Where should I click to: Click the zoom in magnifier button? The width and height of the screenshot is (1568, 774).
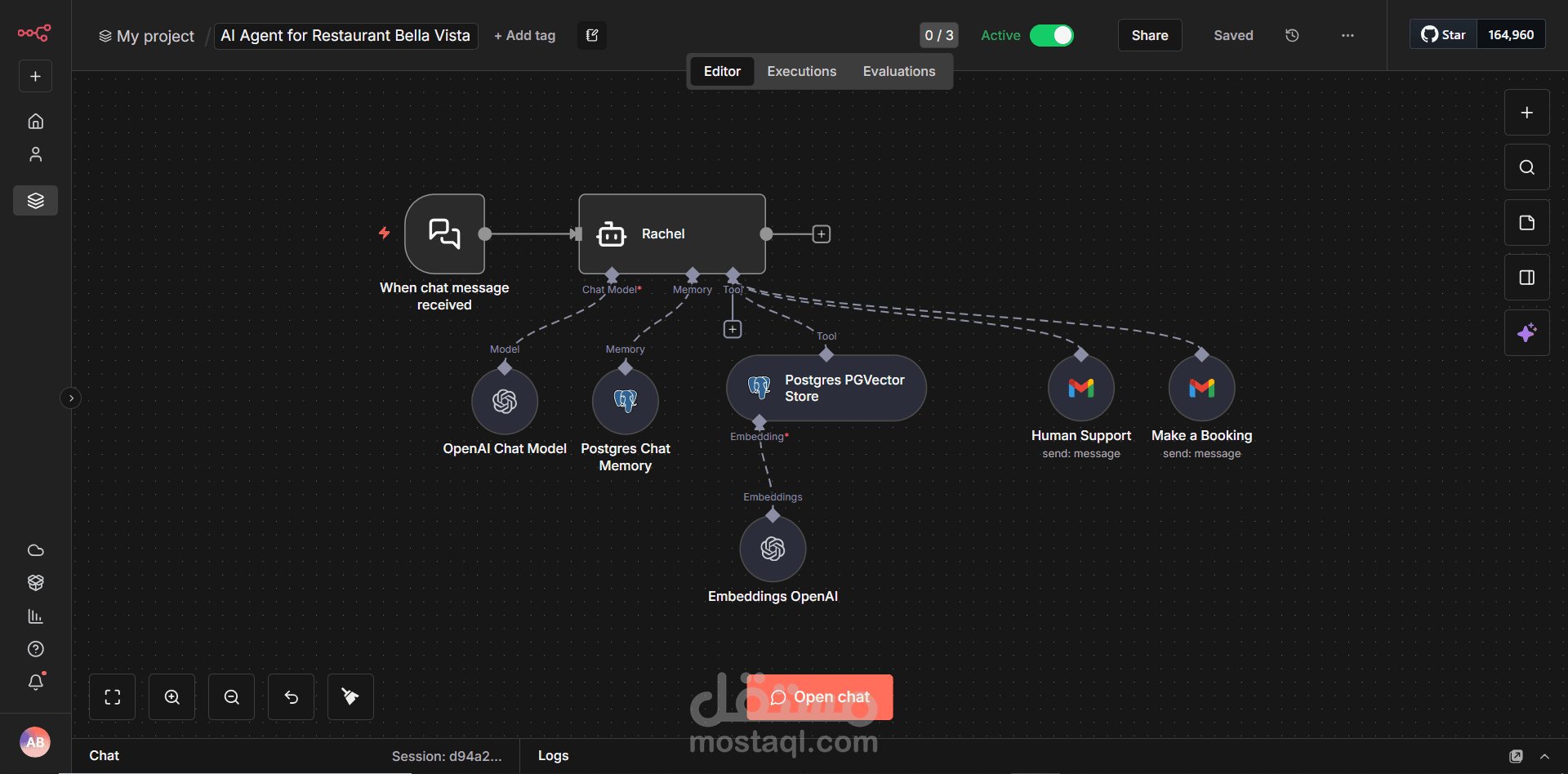click(172, 697)
